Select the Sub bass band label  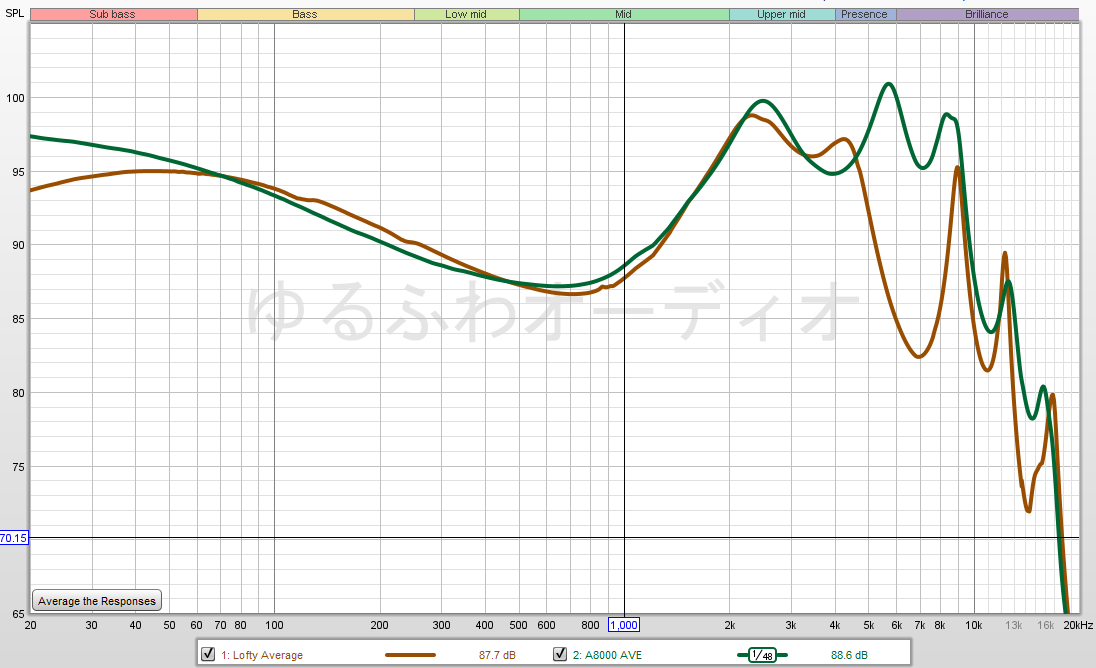pos(113,14)
